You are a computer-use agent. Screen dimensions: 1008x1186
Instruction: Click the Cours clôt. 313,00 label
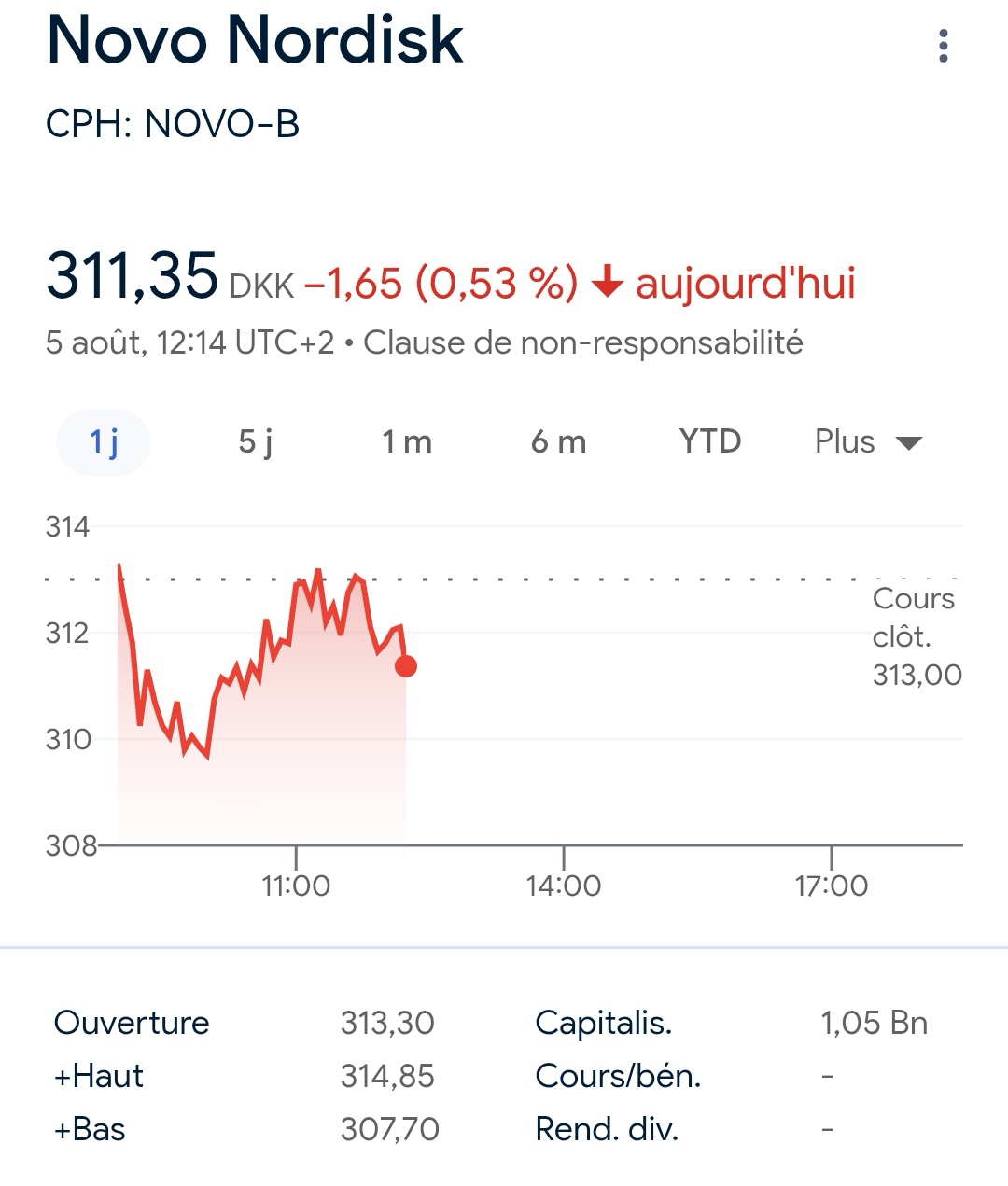coord(916,636)
